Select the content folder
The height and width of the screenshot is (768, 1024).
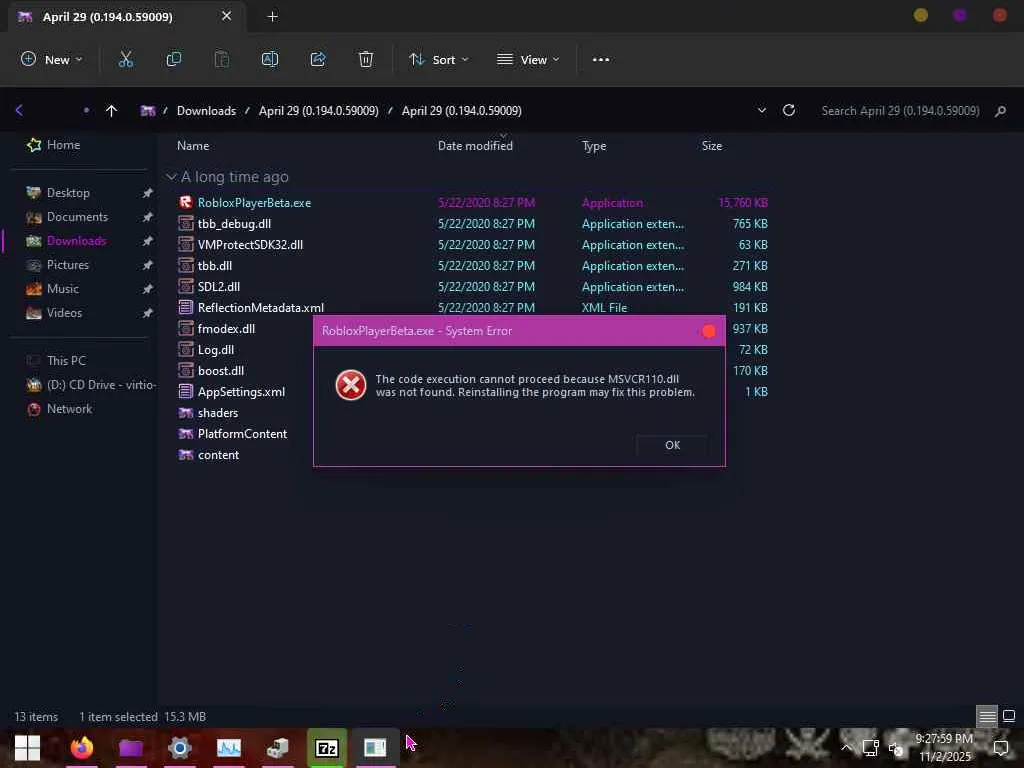click(x=218, y=455)
